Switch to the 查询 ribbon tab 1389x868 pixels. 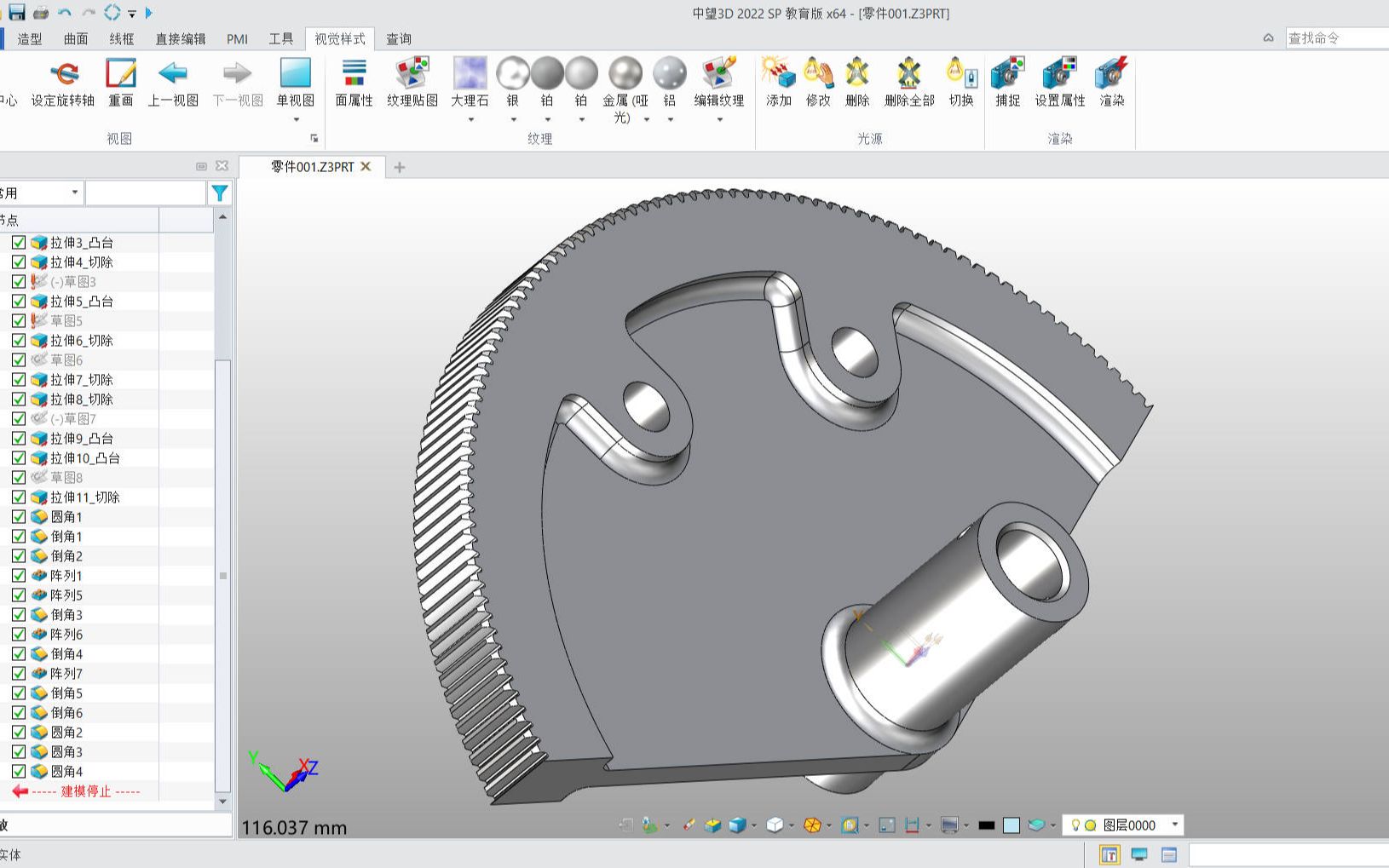point(399,38)
